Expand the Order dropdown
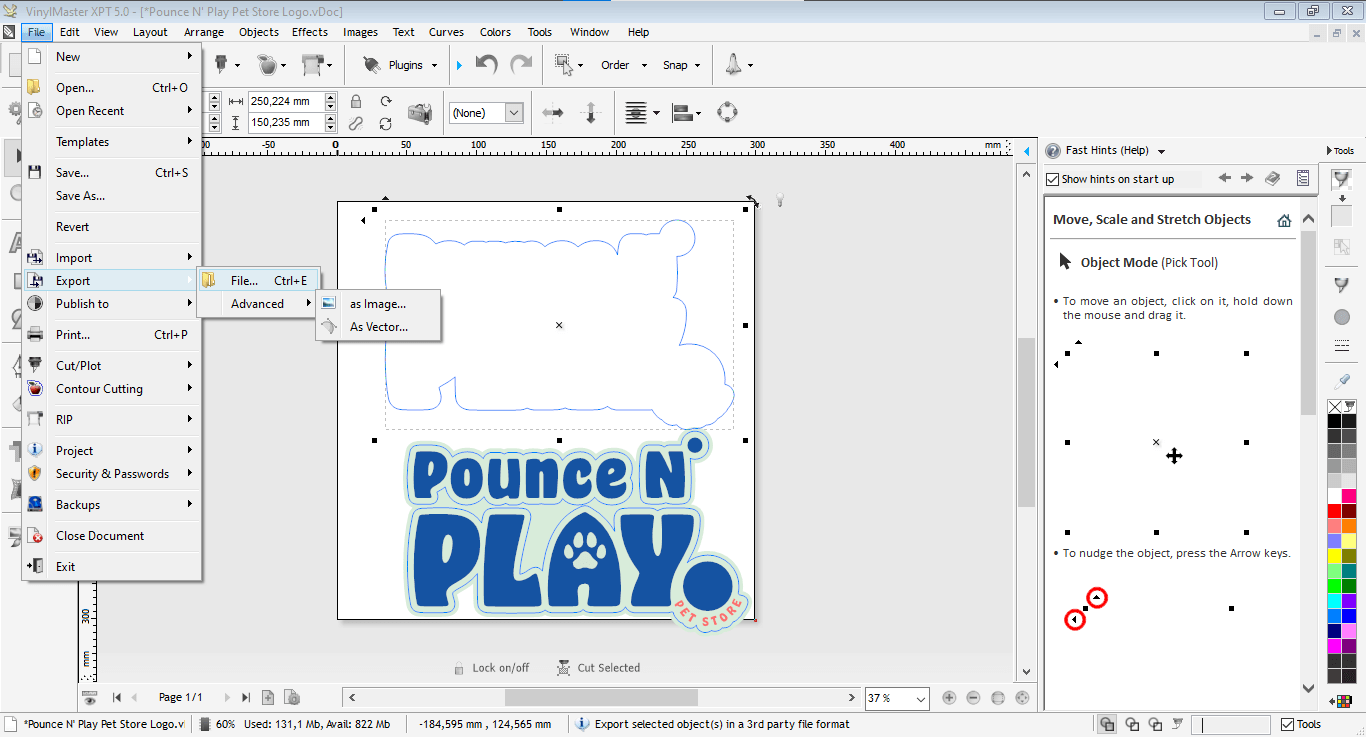Screen dimensions: 1366x737 [x=642, y=65]
